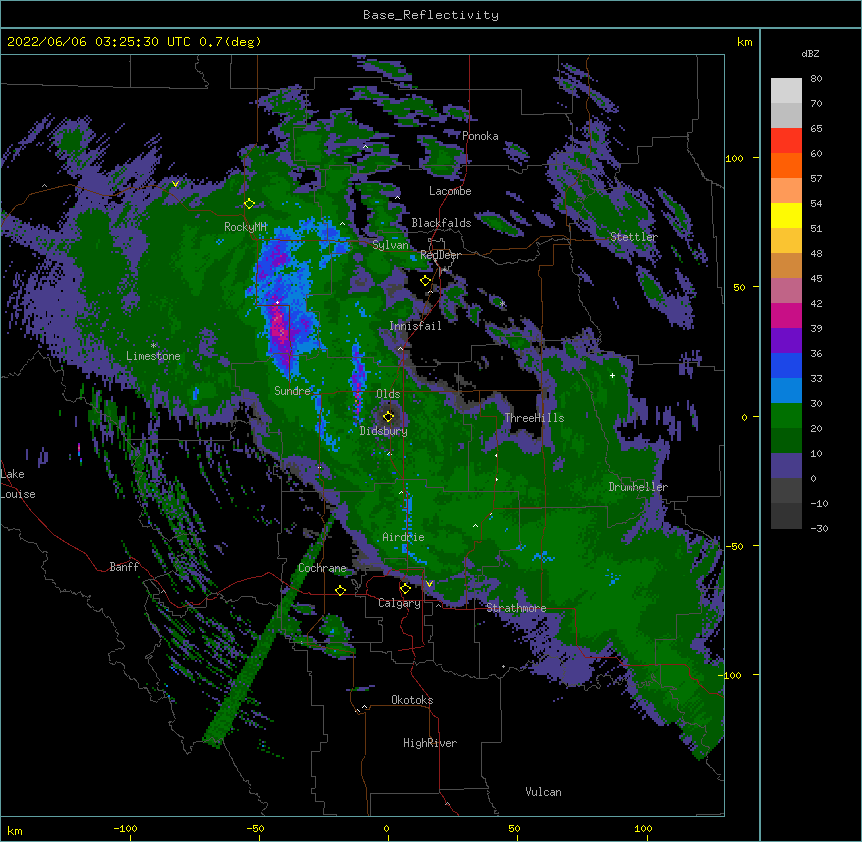
Task: Pick the bright yellow swatch in the legend
Action: [x=786, y=215]
